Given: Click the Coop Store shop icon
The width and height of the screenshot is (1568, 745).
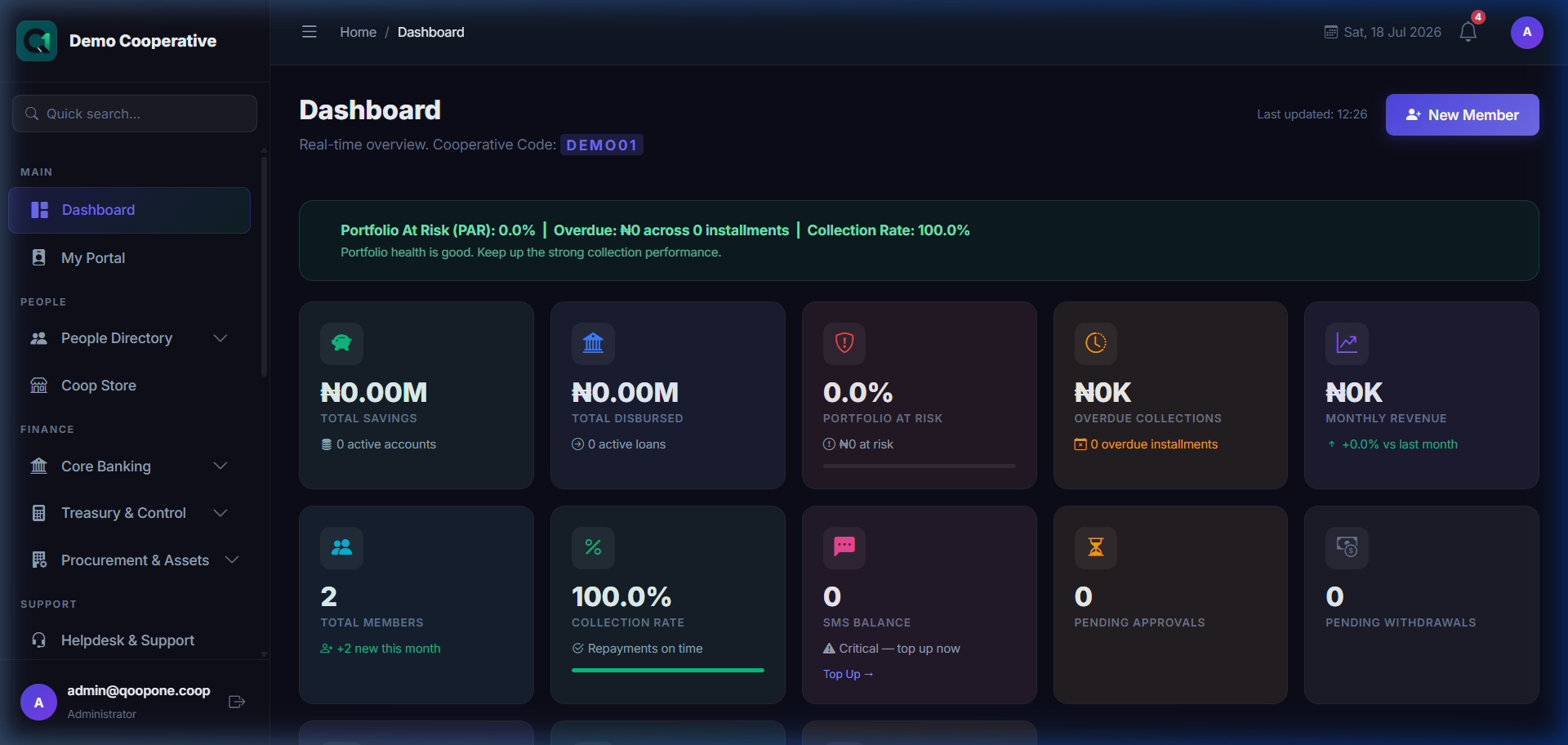Looking at the screenshot, I should pos(38,386).
